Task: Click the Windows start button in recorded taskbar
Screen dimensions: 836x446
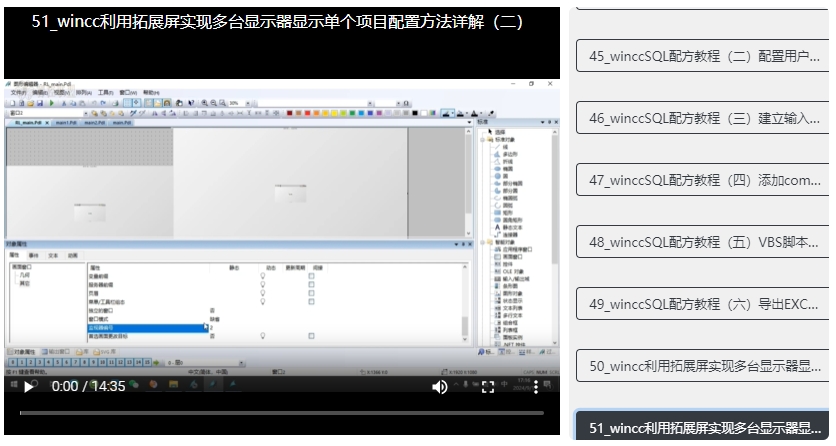Action: [x=14, y=384]
